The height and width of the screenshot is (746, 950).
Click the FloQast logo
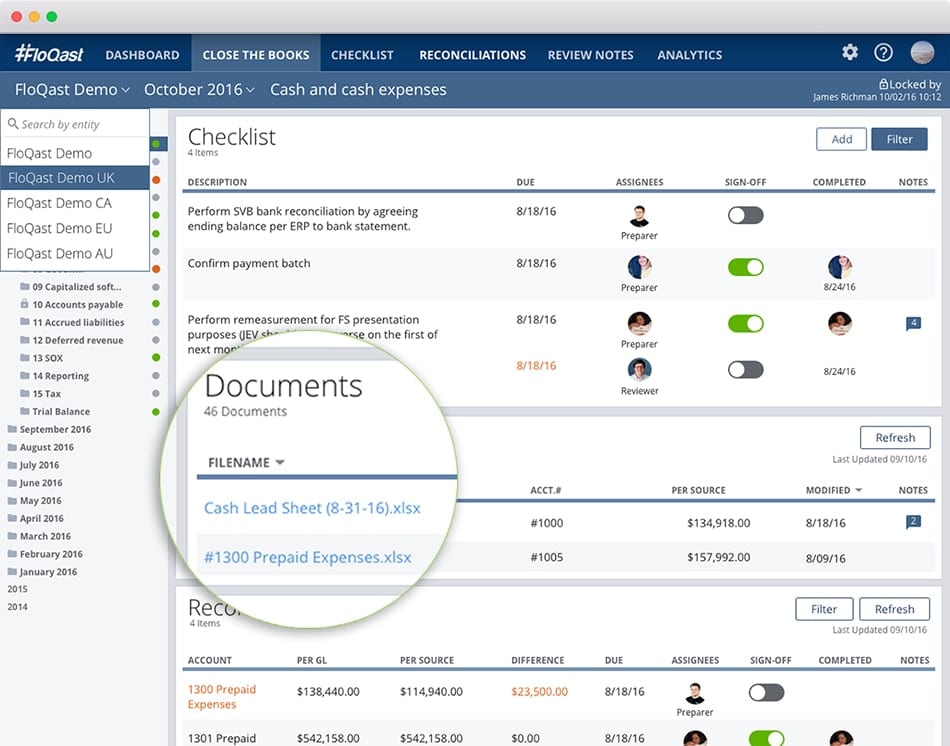49,54
